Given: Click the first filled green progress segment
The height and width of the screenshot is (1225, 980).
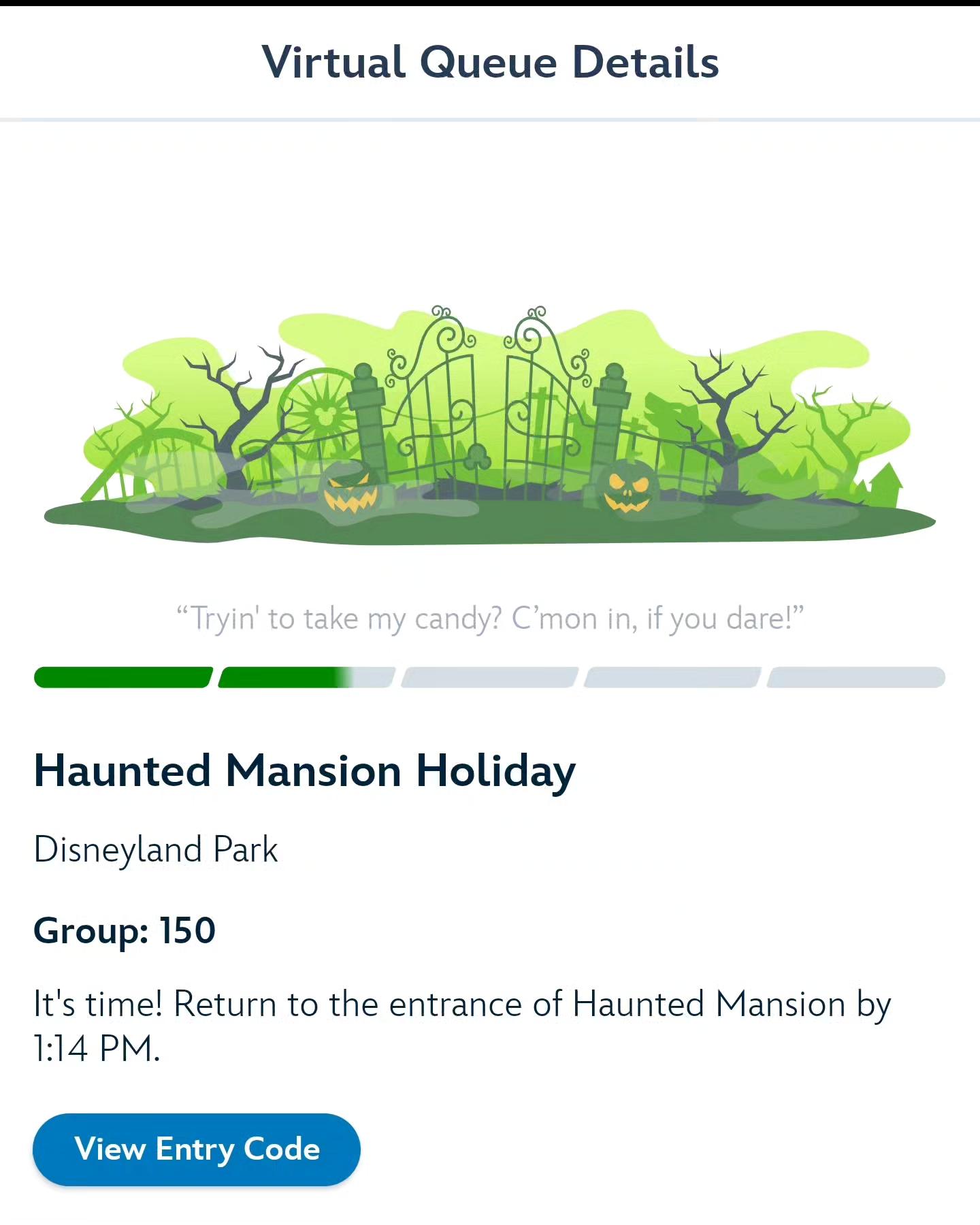Looking at the screenshot, I should tap(123, 678).
